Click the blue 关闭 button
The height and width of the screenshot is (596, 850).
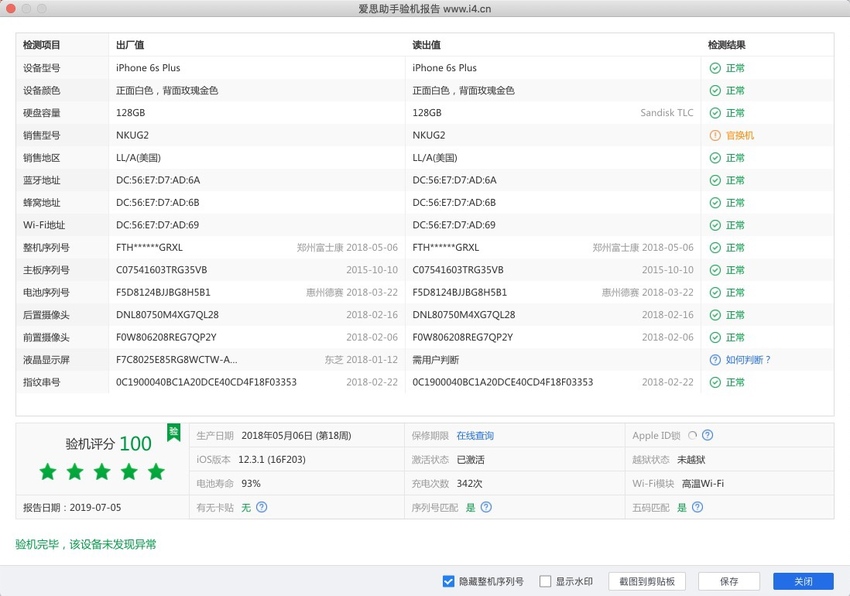click(803, 581)
